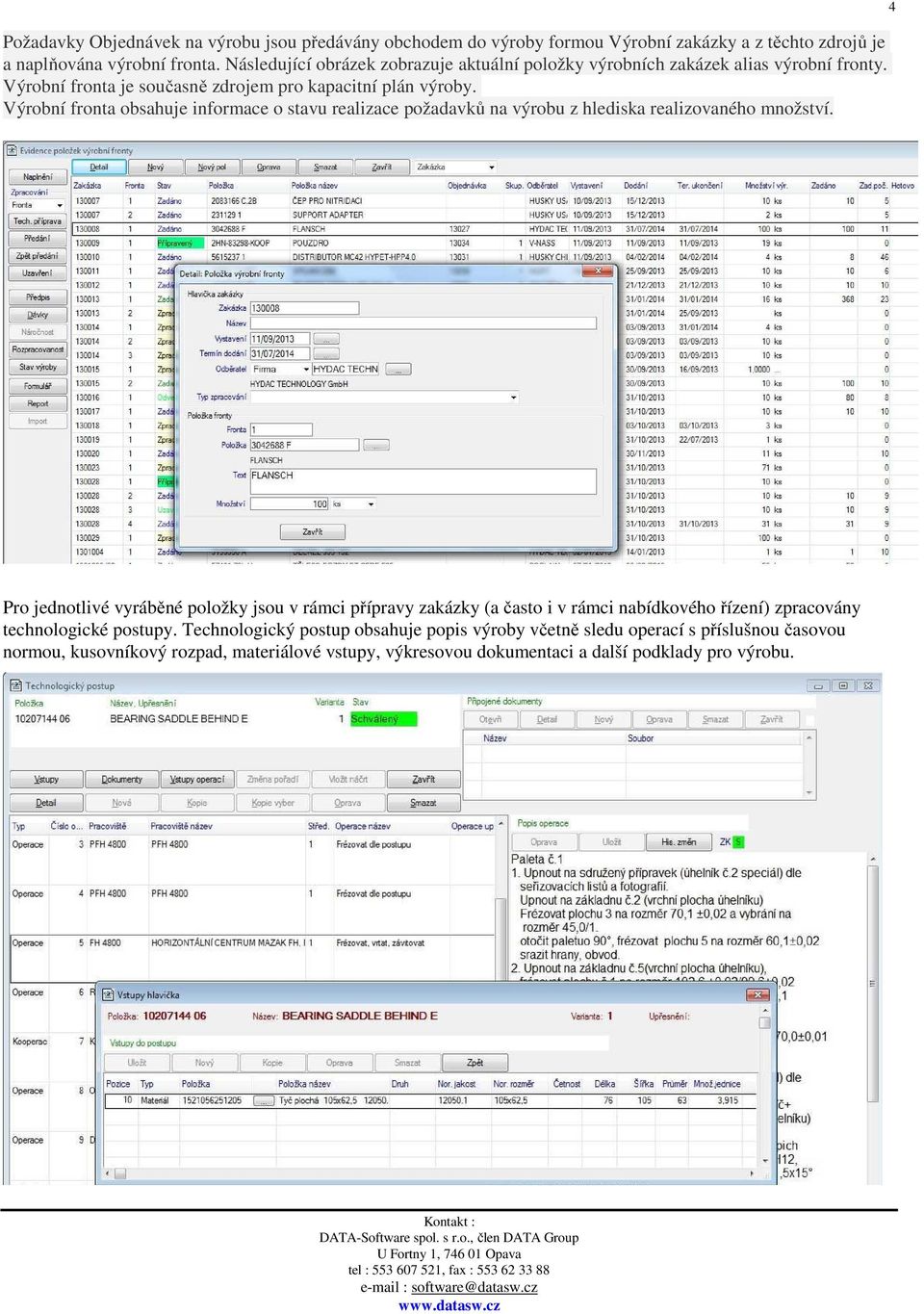Open date picker button next to Termín dodání

pyautogui.click(x=326, y=353)
